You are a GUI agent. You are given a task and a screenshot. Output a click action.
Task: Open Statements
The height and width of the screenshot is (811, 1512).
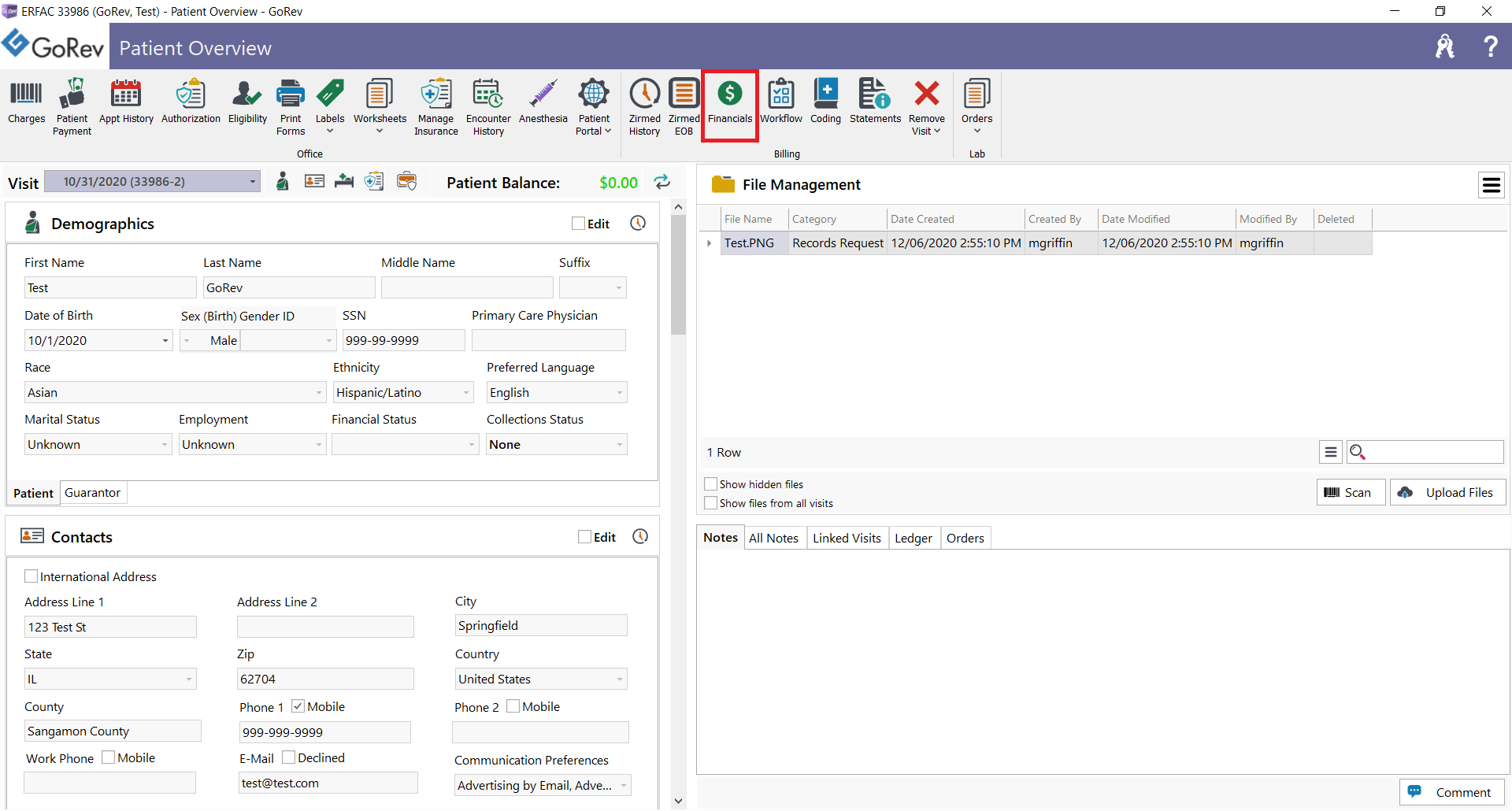875,102
